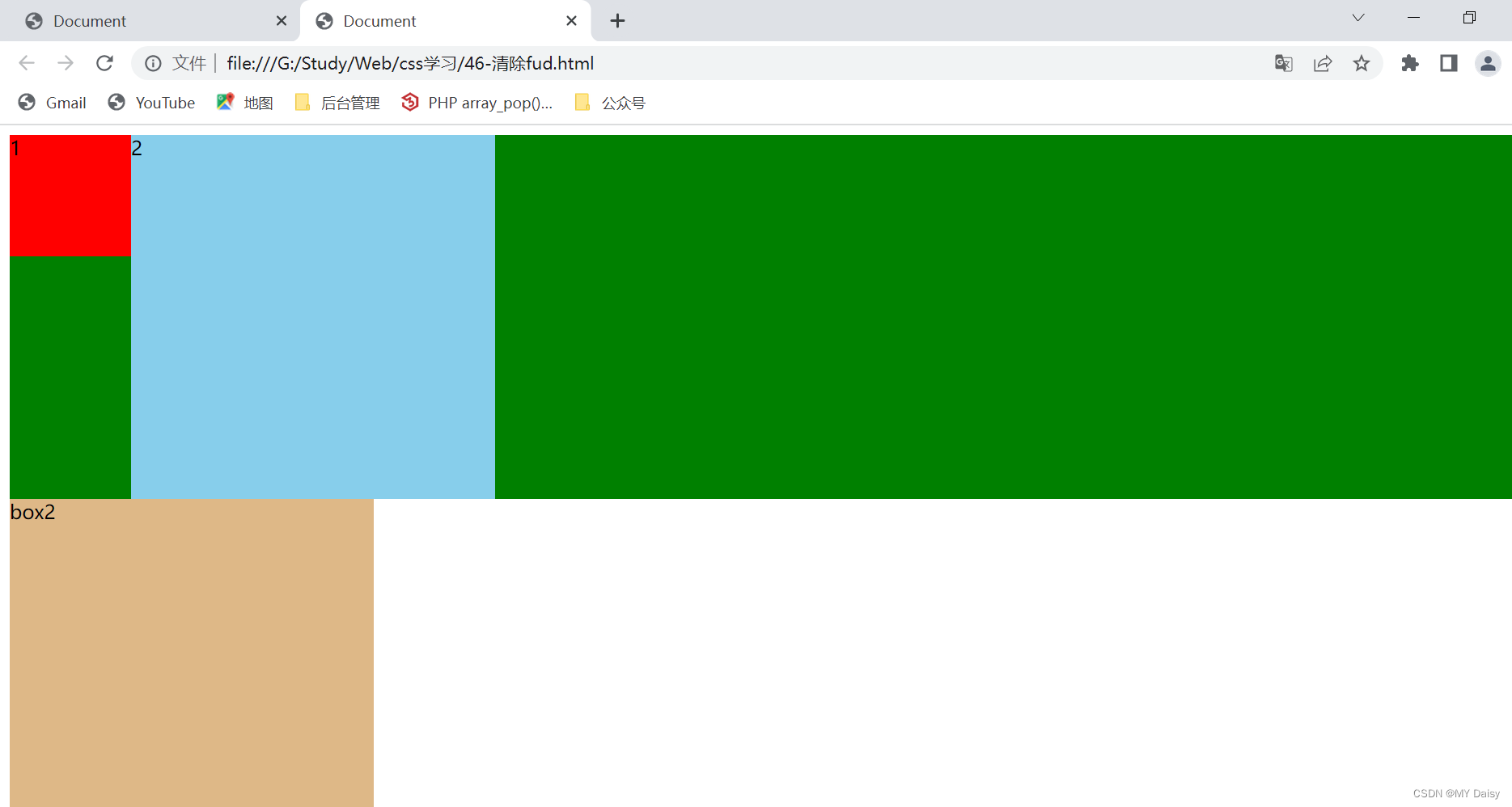This screenshot has height=807, width=1512.
Task: Reload the current page
Action: coord(104,63)
